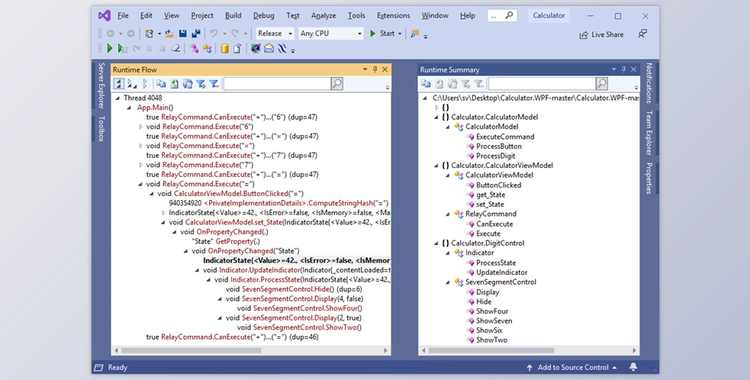
Task: Click the Copy icon in Runtime Flow toolbar
Action: pos(161,84)
